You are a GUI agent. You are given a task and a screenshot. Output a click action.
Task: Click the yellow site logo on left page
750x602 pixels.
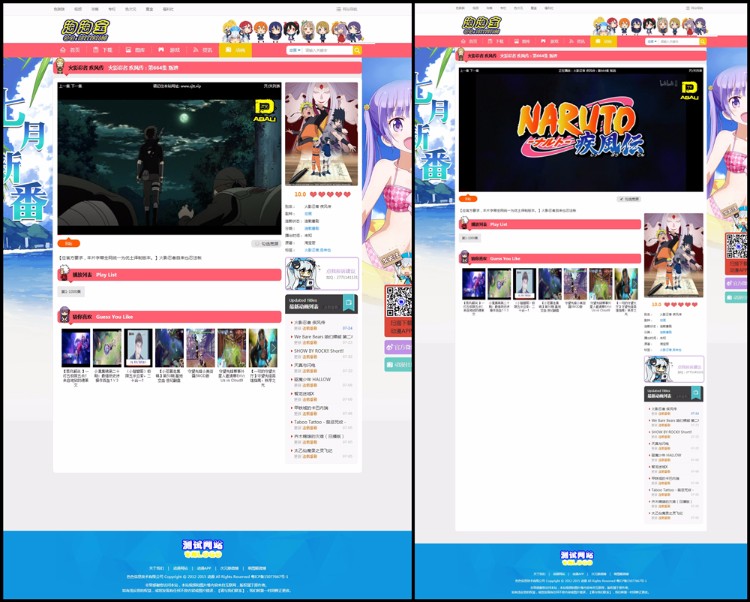pos(86,30)
